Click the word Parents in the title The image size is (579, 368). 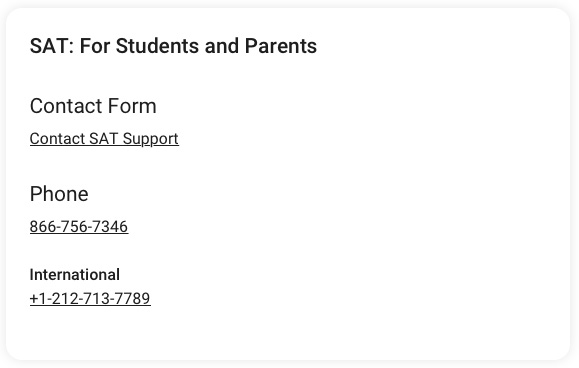tap(281, 46)
